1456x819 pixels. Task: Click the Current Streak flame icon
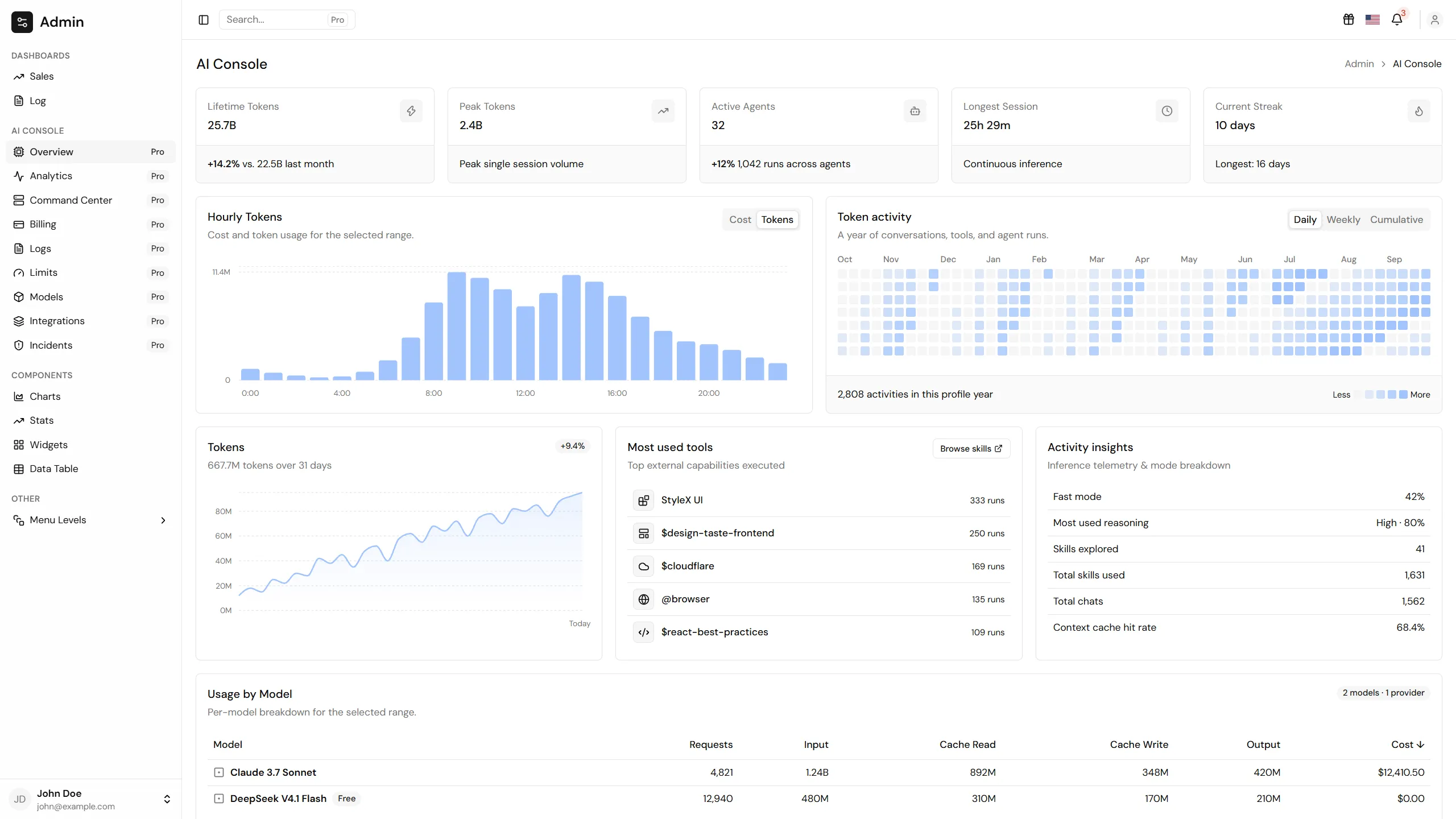tap(1419, 111)
